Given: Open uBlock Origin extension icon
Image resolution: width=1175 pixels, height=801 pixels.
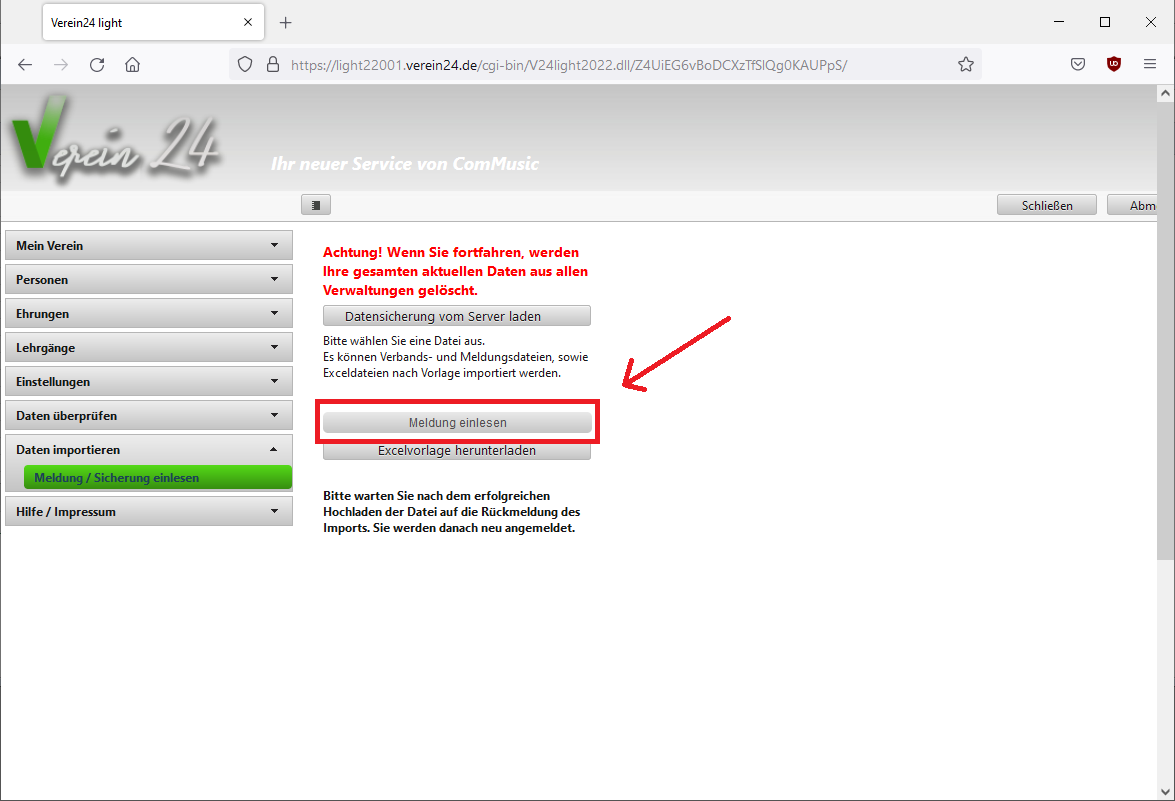Looking at the screenshot, I should [1114, 64].
